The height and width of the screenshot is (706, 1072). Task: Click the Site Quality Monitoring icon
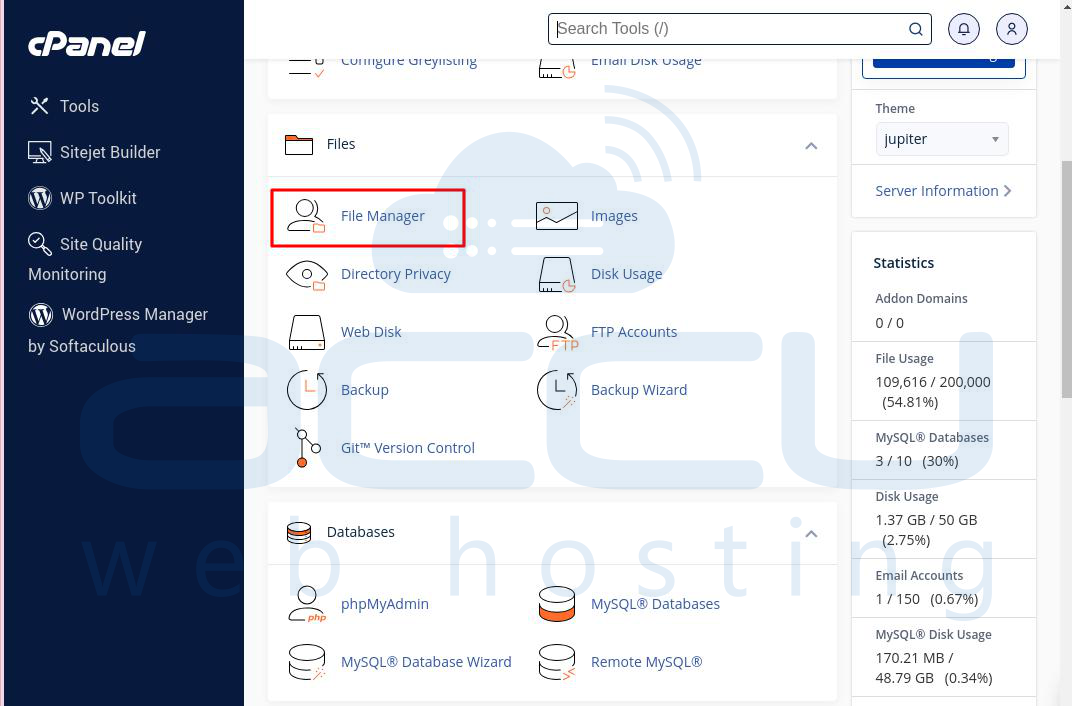[x=39, y=243]
